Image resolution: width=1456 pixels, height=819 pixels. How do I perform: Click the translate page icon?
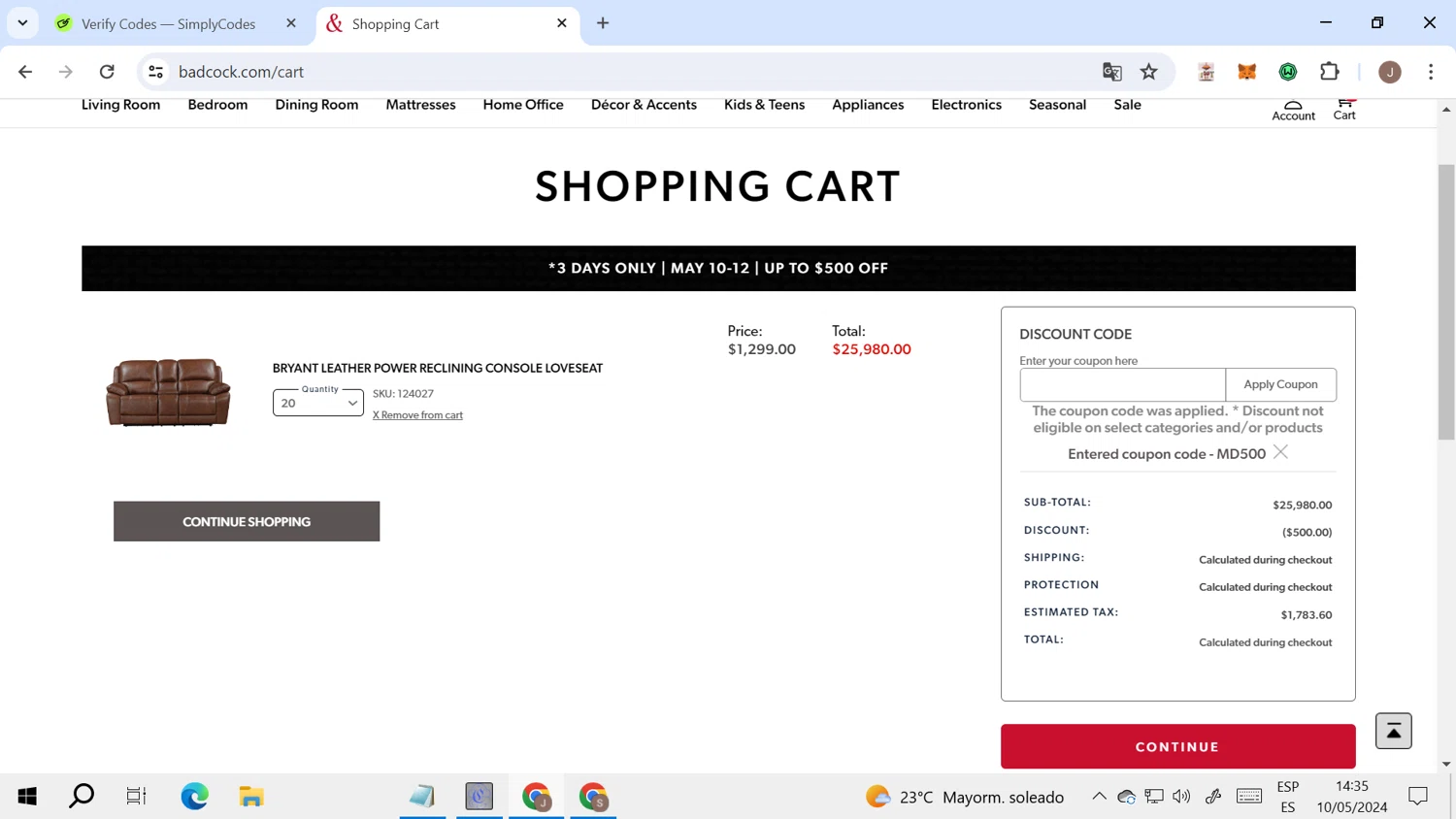(1112, 72)
